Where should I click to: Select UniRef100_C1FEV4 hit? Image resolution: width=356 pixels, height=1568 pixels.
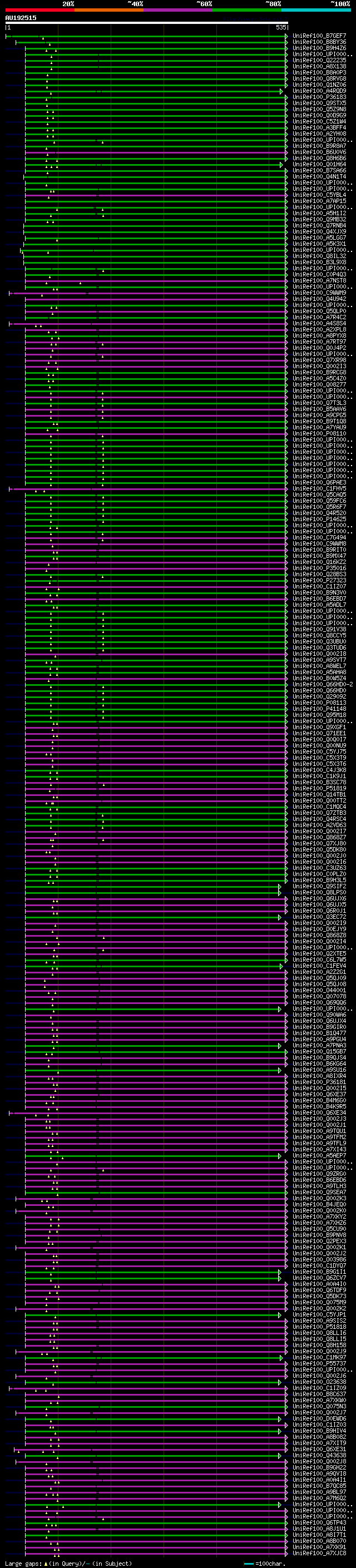tap(319, 966)
